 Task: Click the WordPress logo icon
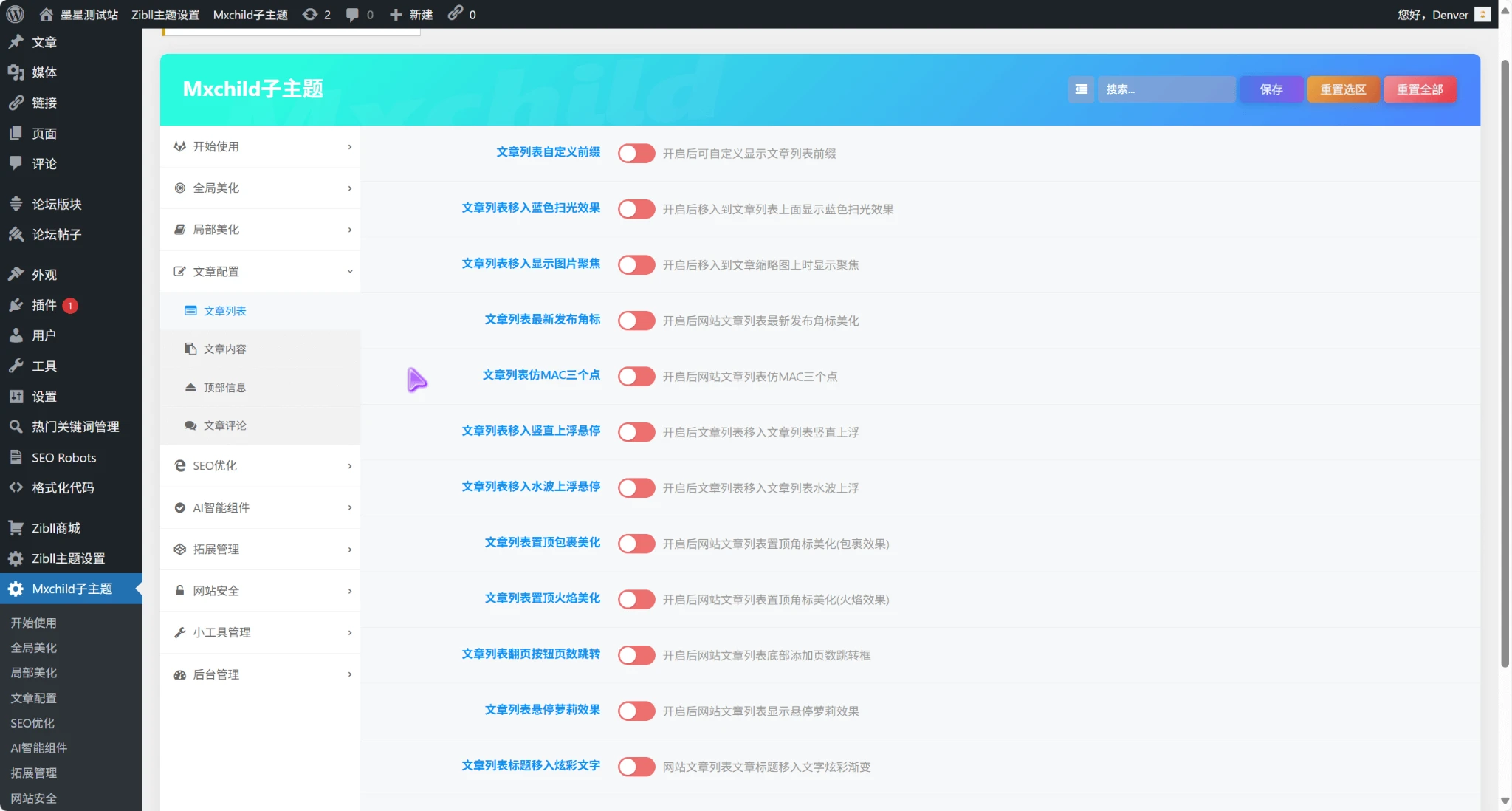(x=15, y=14)
